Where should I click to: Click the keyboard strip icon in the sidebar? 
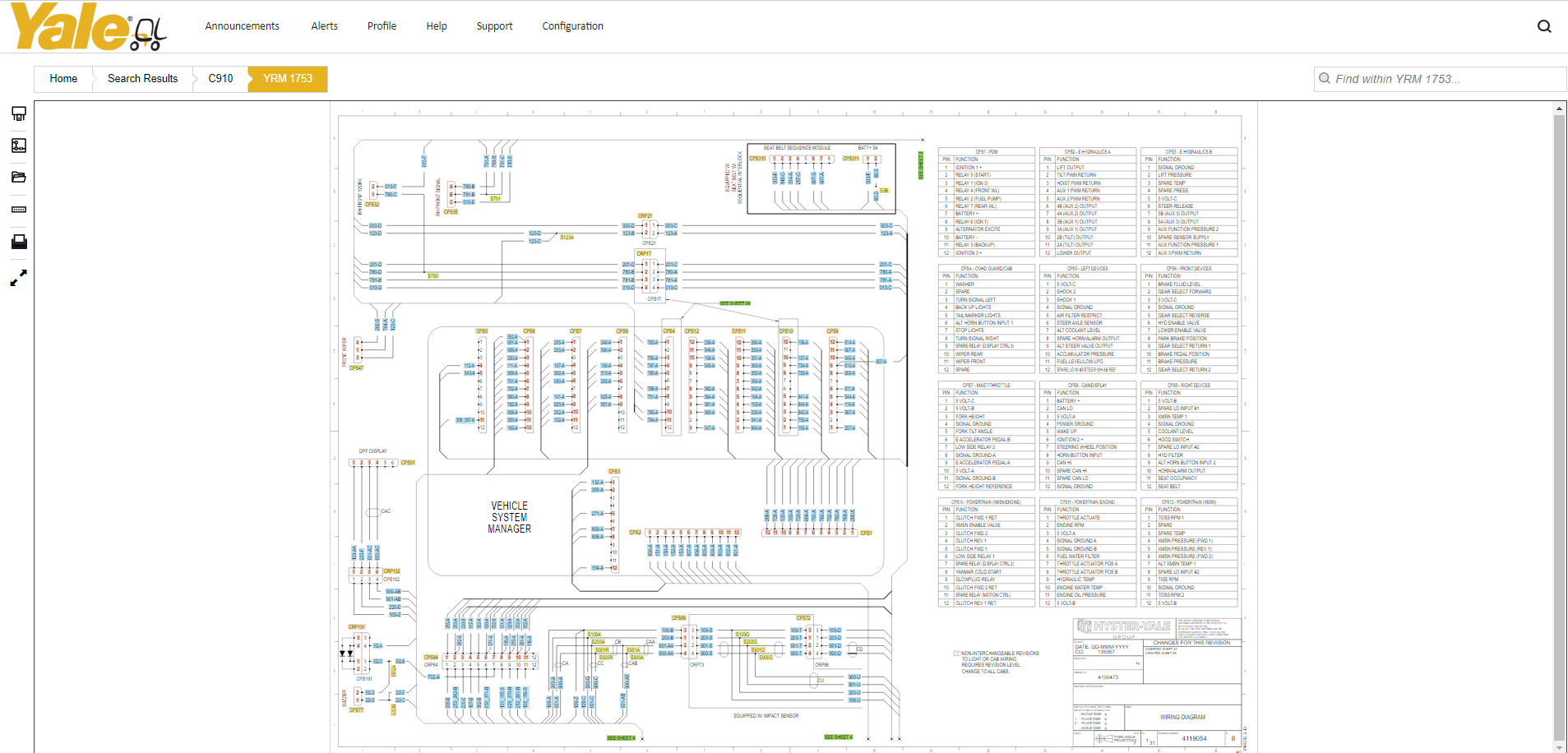tap(18, 210)
